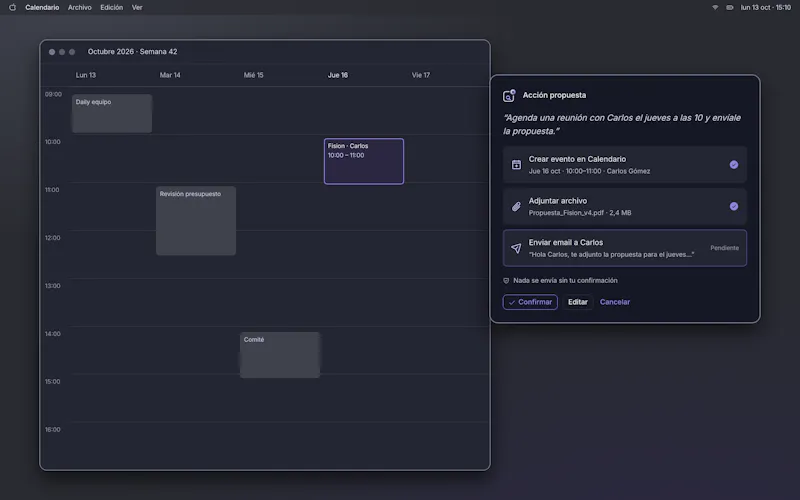This screenshot has width=800, height=500.
Task: Open the Calendario menu
Action: pos(42,8)
